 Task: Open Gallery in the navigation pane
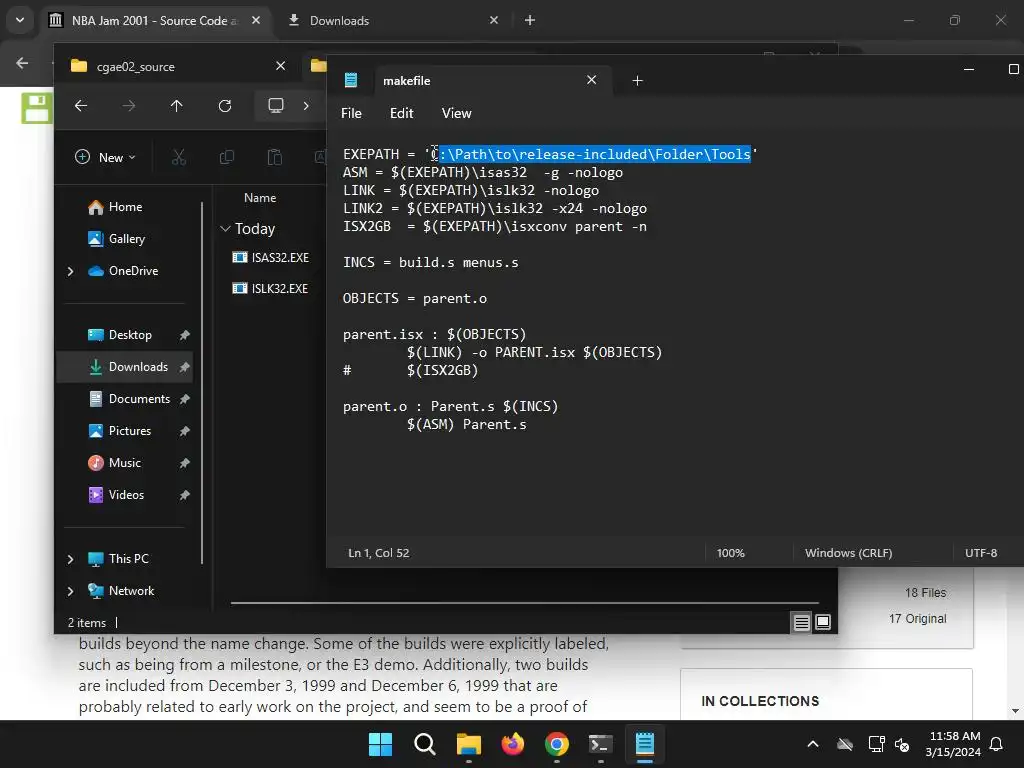(125, 239)
